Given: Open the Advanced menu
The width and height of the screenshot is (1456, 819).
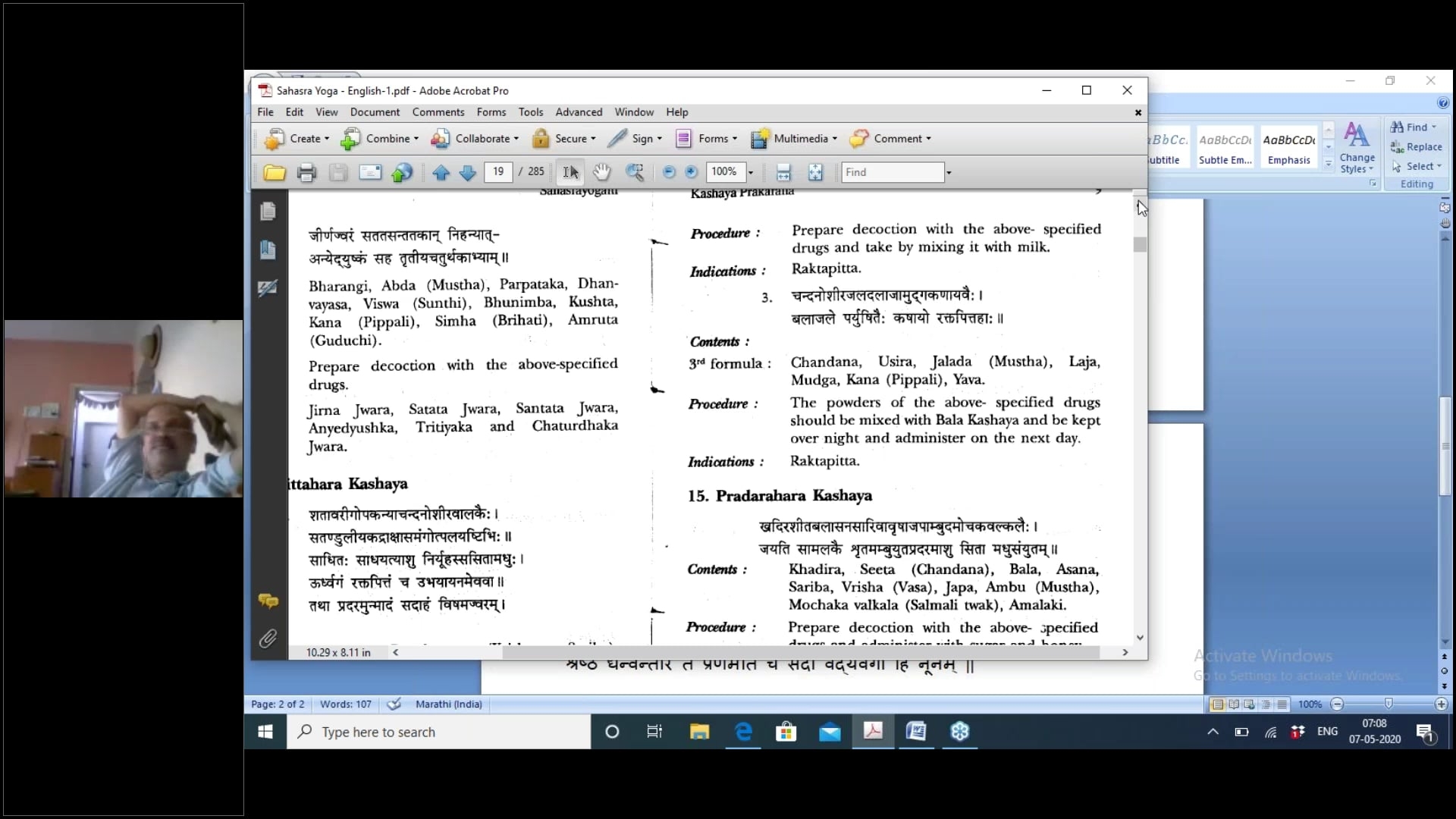Looking at the screenshot, I should click(x=579, y=112).
